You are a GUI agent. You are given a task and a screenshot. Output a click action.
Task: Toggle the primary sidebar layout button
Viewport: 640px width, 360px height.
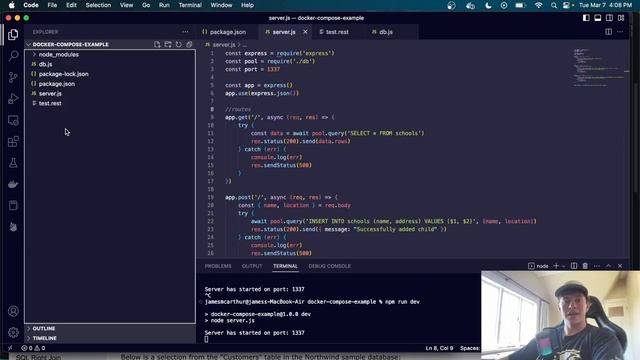[x=586, y=18]
